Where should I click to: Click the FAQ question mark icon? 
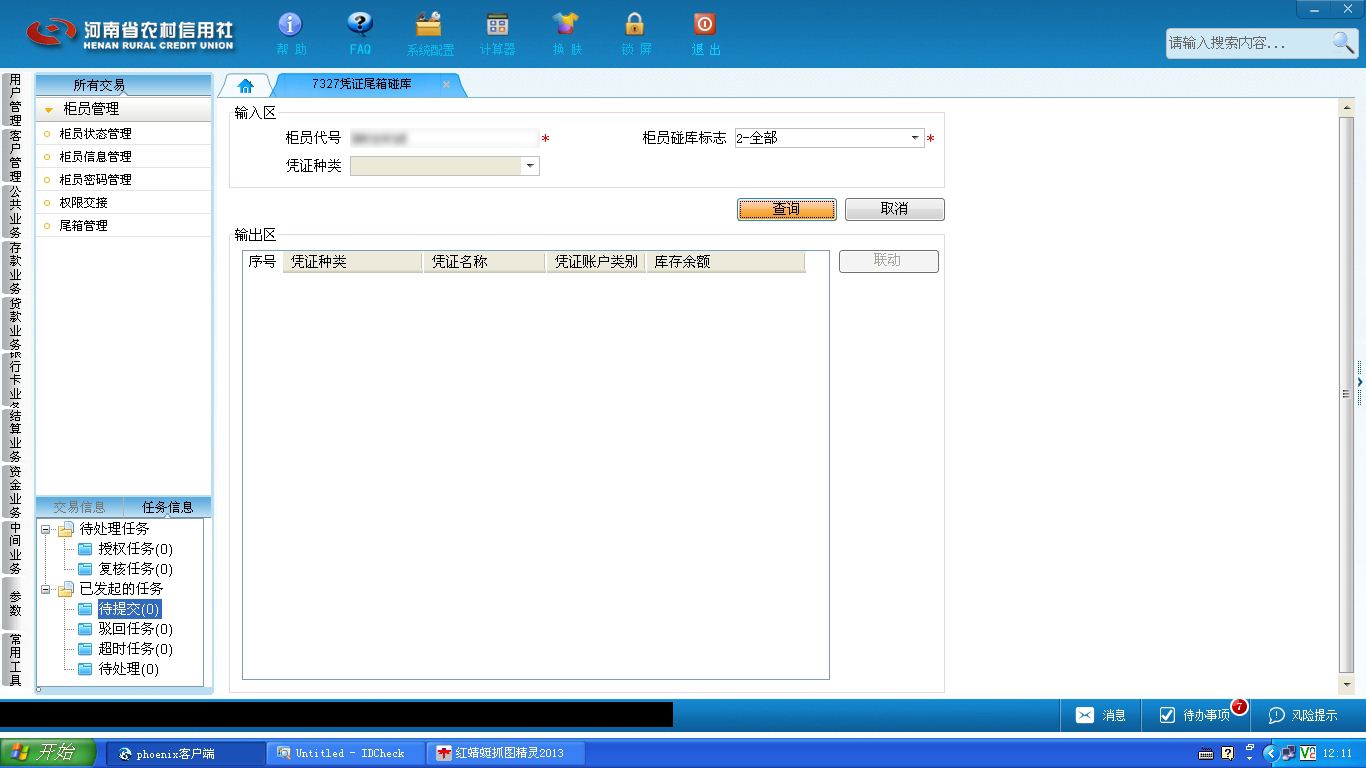pyautogui.click(x=360, y=24)
